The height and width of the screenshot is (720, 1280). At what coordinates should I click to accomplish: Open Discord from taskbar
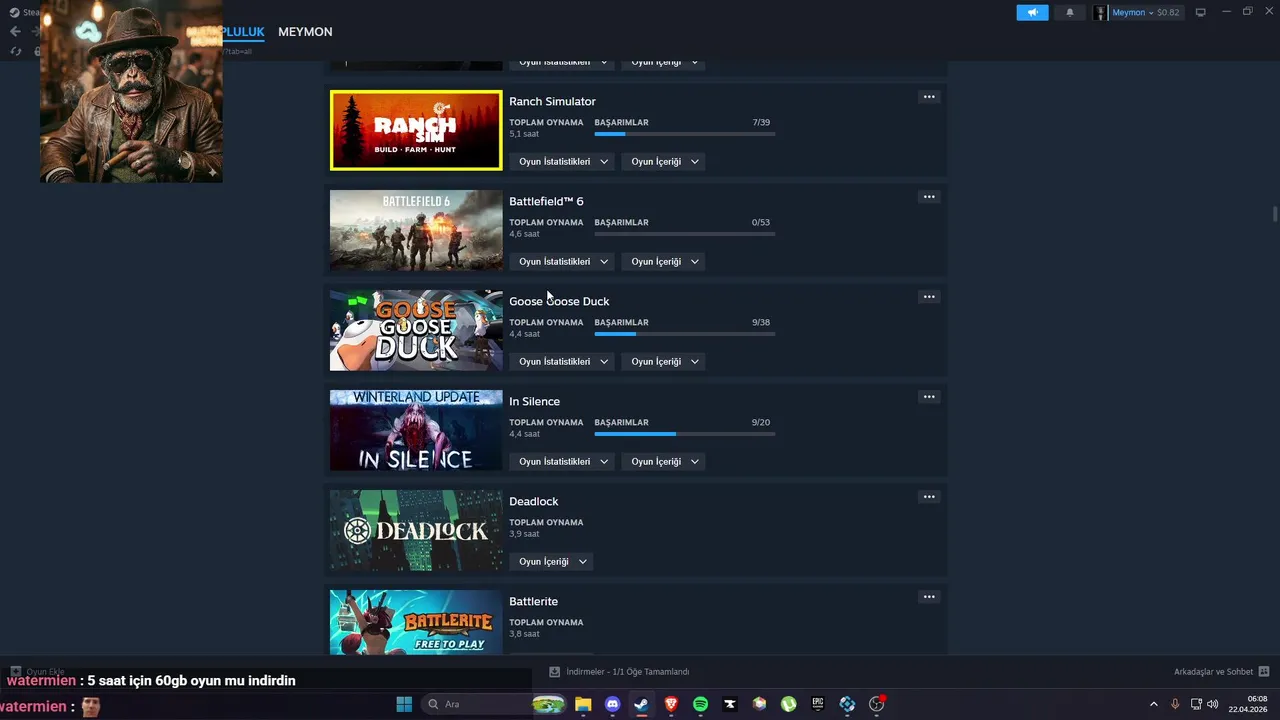613,704
